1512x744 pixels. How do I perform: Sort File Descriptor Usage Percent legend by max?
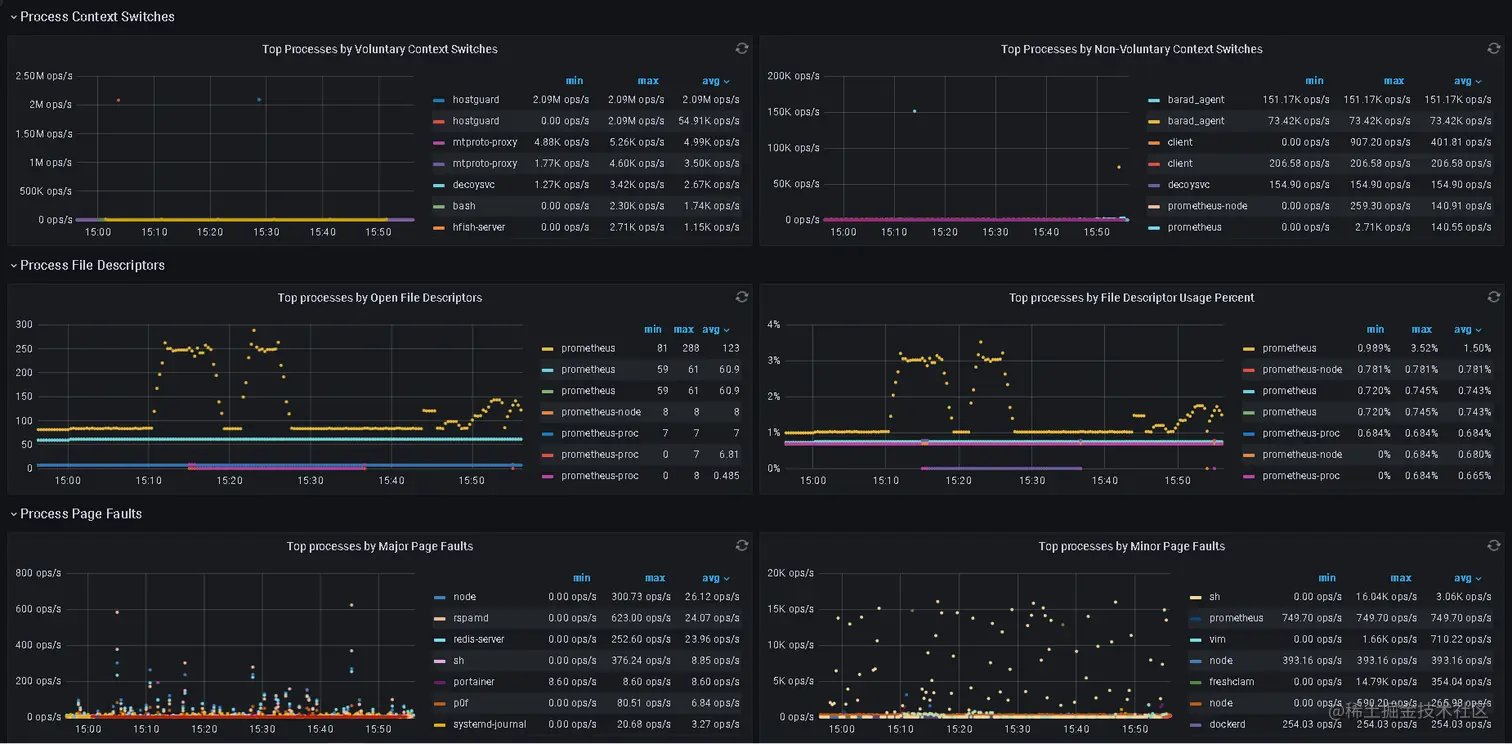click(x=1422, y=329)
